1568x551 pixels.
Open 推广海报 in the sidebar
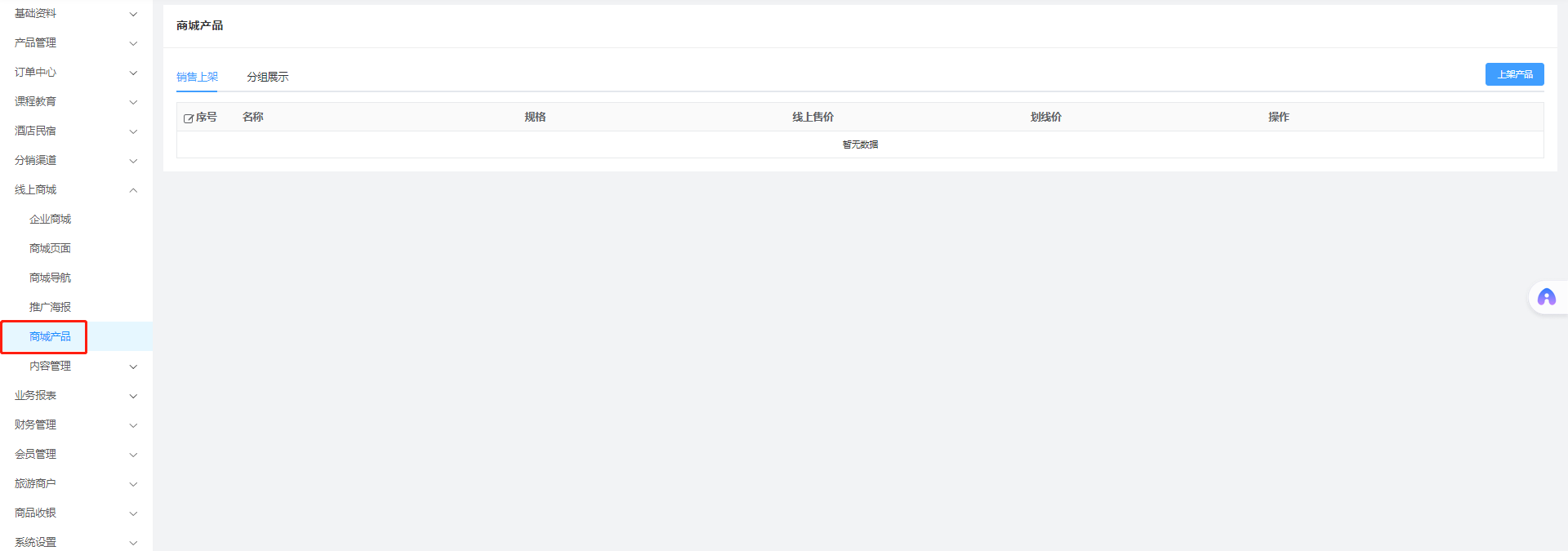click(x=50, y=307)
